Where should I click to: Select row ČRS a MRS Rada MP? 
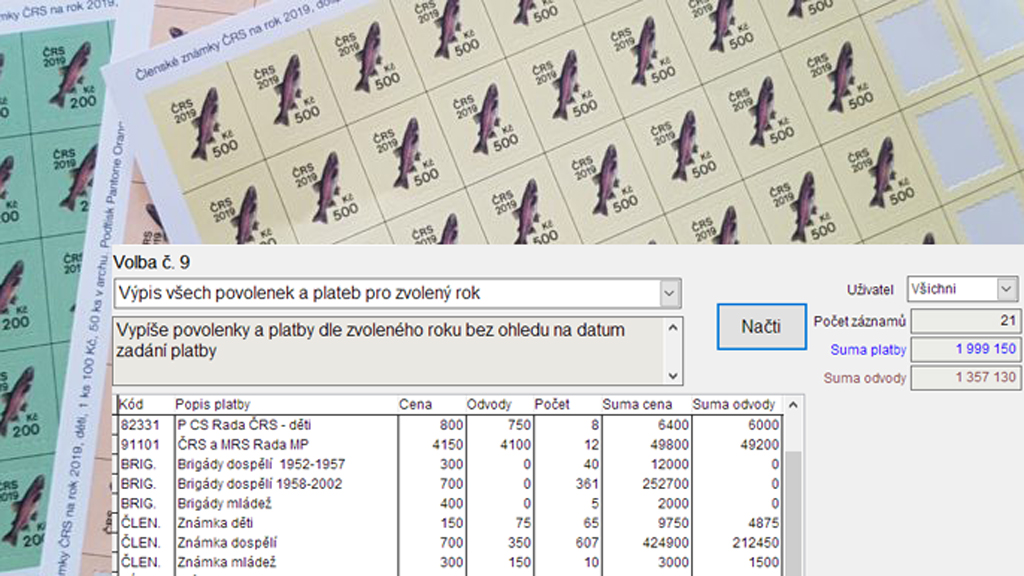click(450, 445)
